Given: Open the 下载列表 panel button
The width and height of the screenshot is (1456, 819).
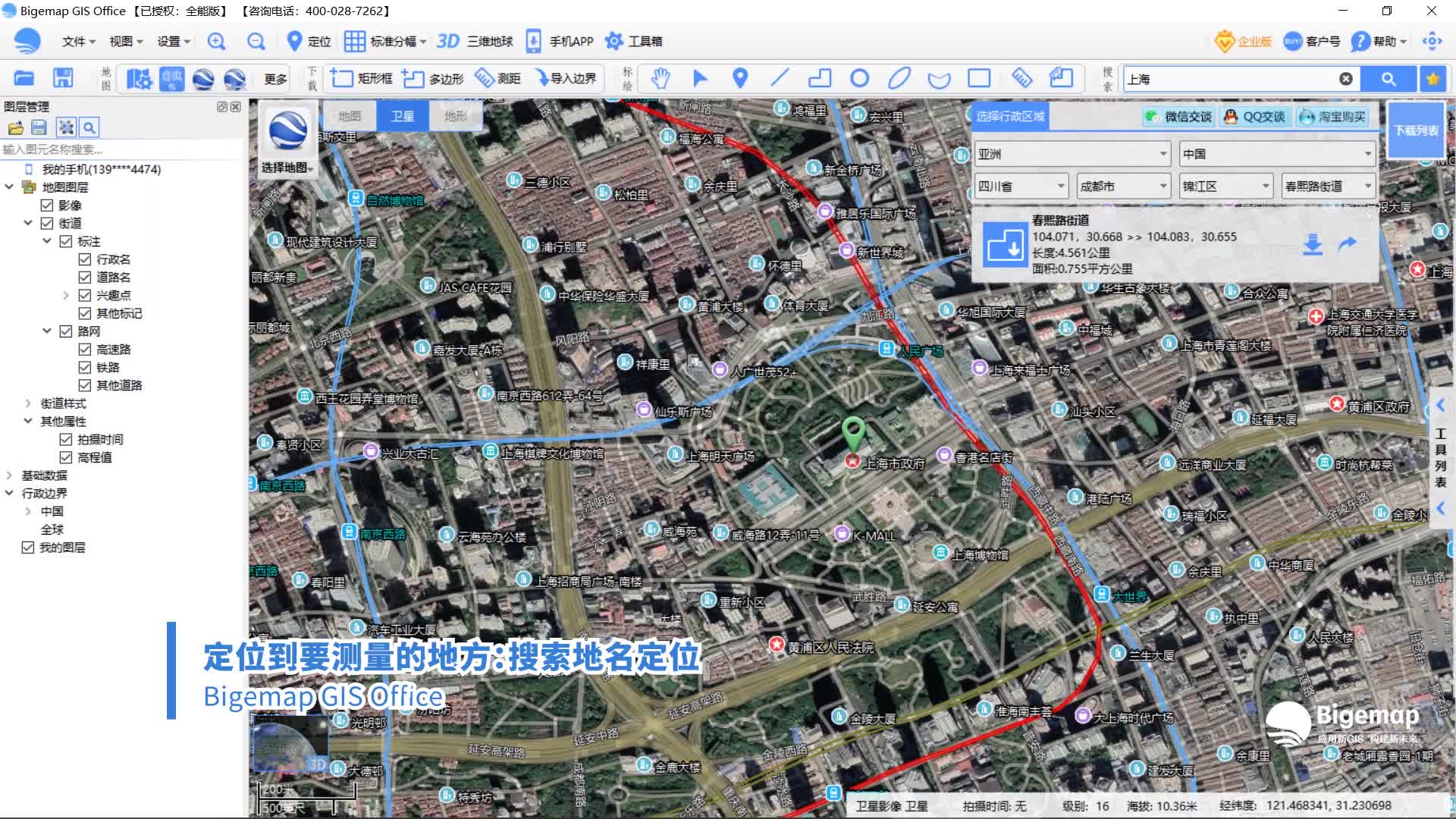Looking at the screenshot, I should click(x=1417, y=129).
